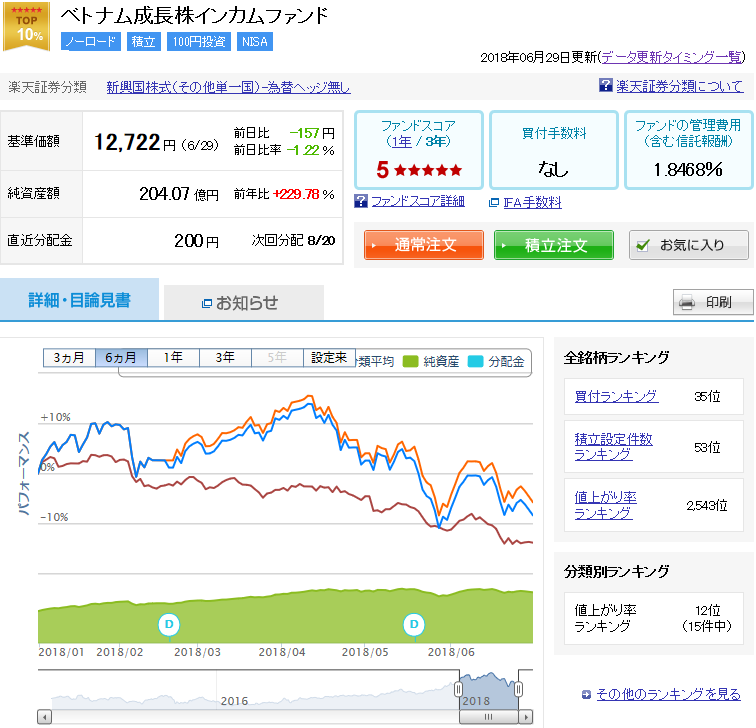Select the 3ヵ月 chart period

pyautogui.click(x=69, y=358)
